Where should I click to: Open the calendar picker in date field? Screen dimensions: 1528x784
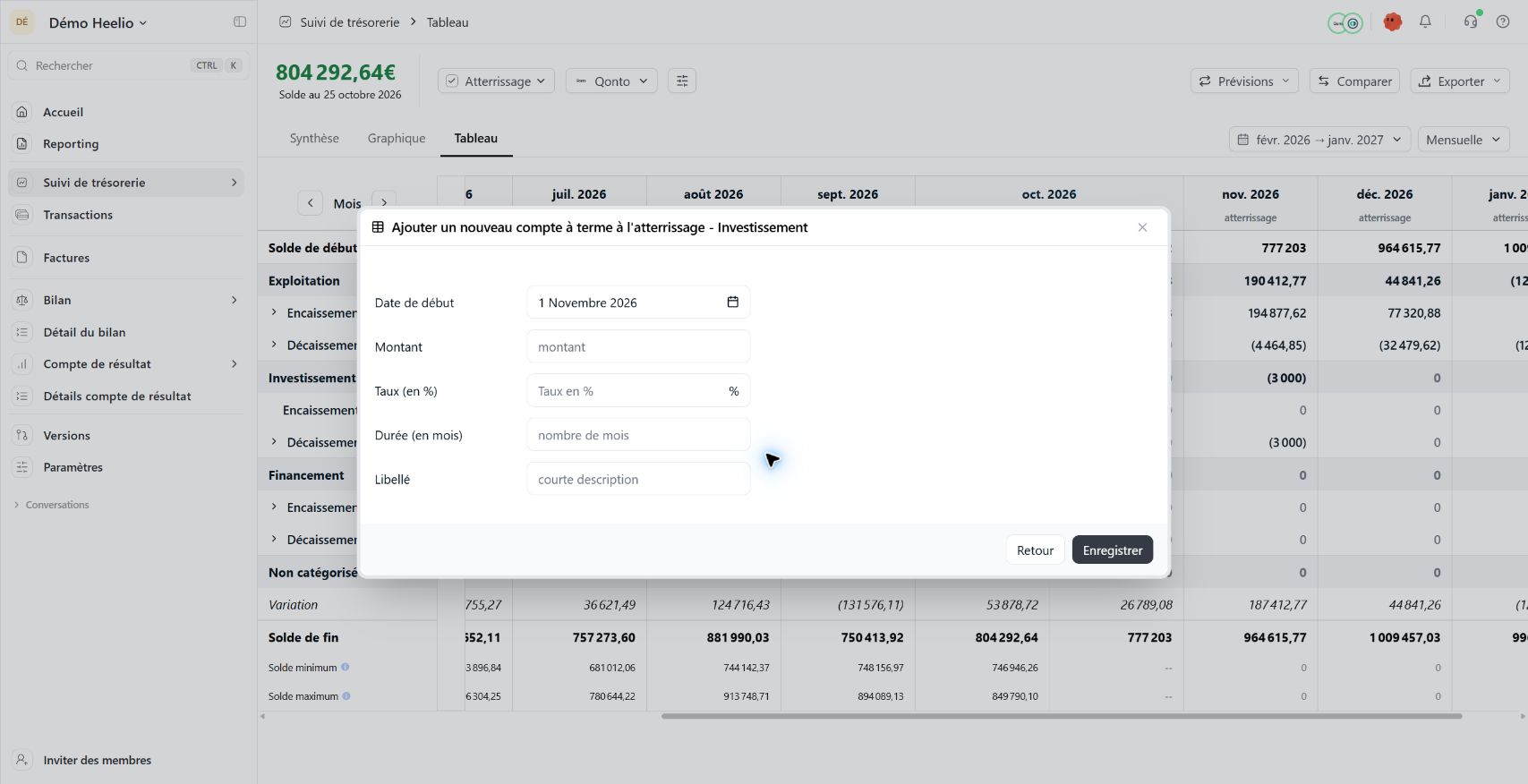pos(732,303)
